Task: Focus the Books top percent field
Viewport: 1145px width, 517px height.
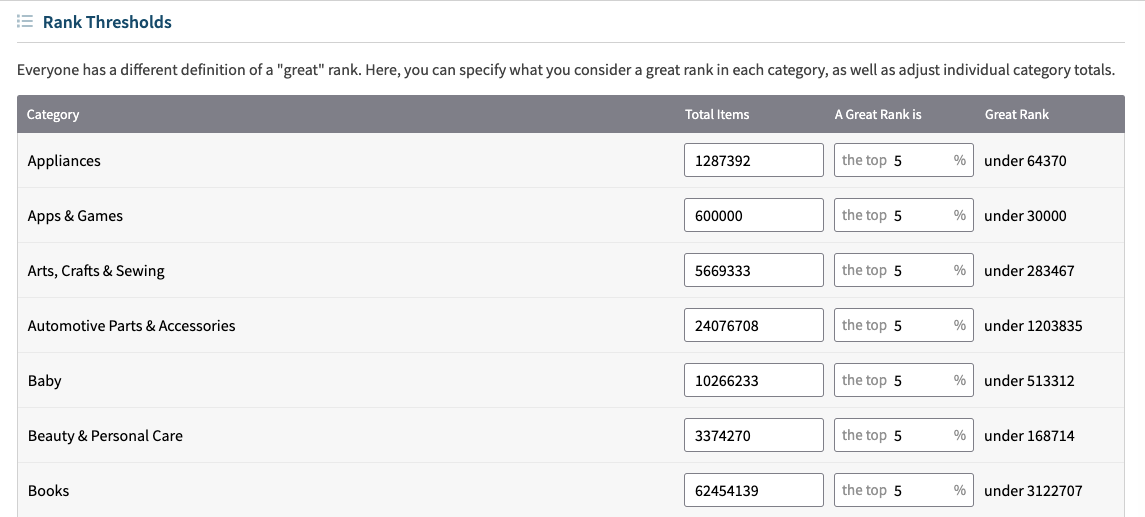Action: pos(904,490)
